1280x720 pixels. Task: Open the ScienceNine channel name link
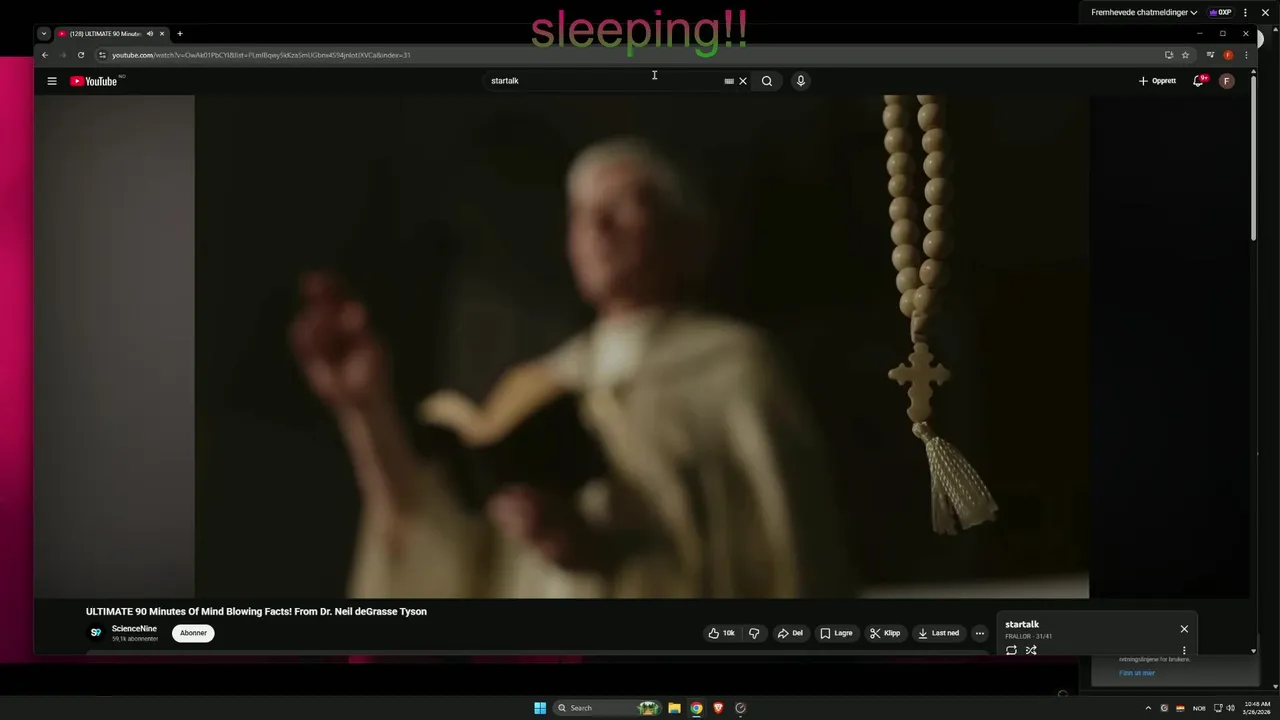pyautogui.click(x=134, y=629)
